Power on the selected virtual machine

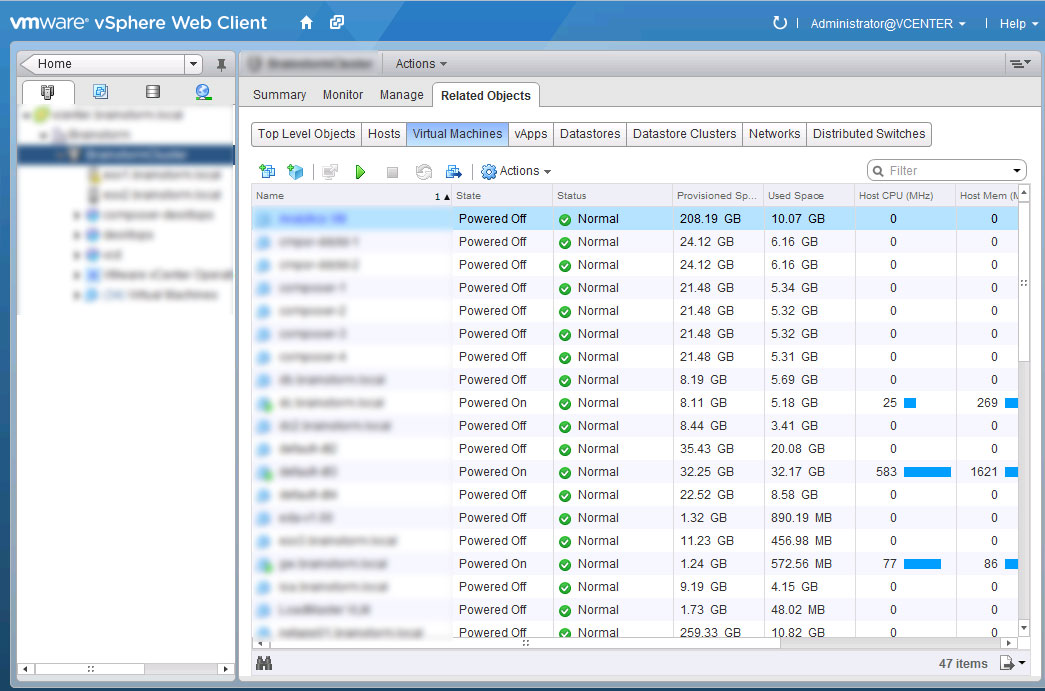361,172
